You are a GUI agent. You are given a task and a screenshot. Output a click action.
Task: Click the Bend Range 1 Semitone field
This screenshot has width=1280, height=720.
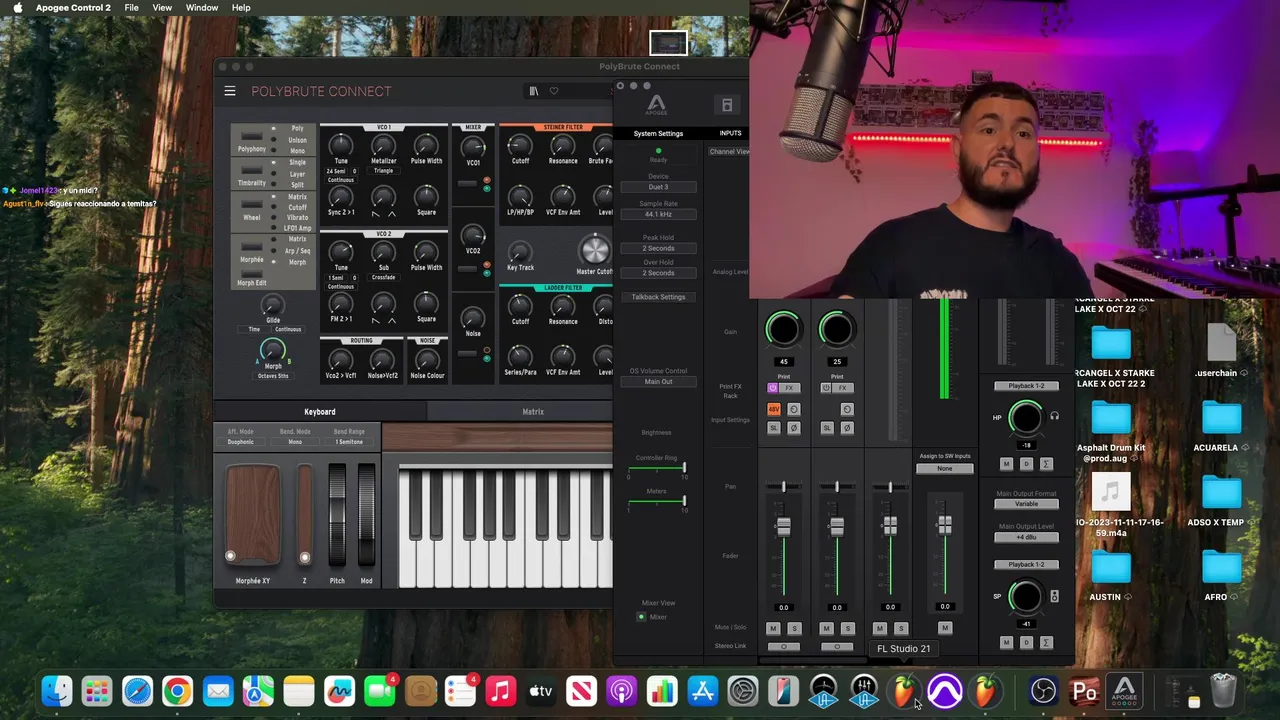click(x=349, y=442)
